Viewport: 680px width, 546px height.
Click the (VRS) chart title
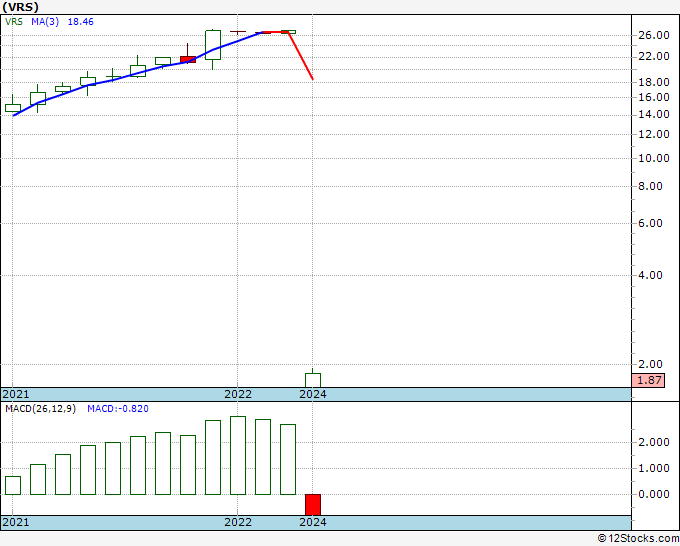pos(21,7)
